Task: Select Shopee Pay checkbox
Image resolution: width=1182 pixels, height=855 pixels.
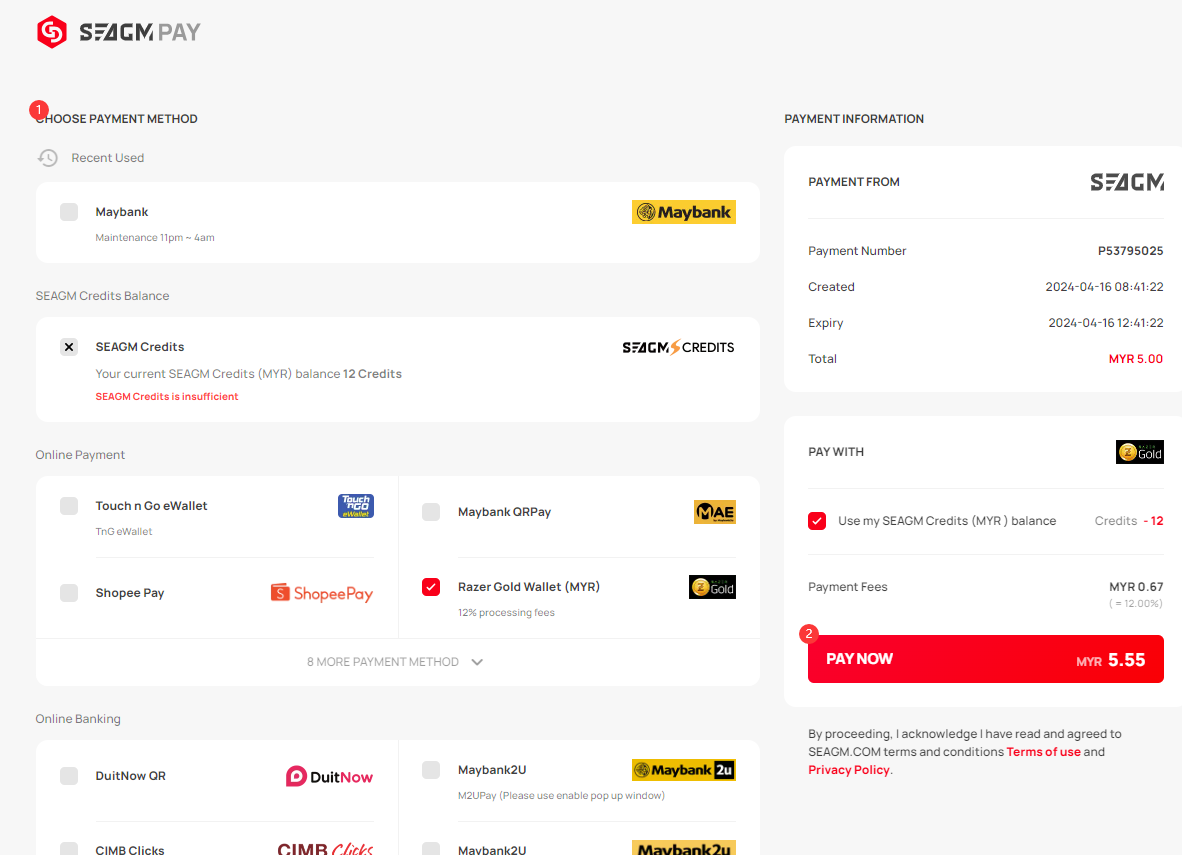Action: [69, 593]
